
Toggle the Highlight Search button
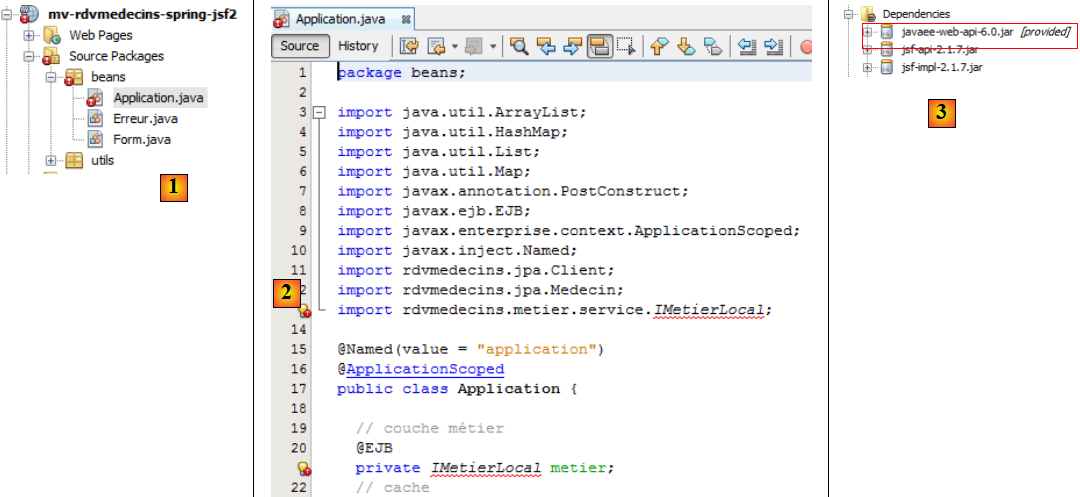[600, 46]
